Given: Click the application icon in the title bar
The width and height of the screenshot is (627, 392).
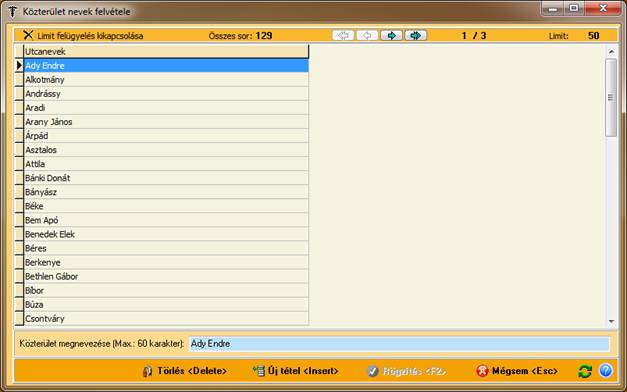Looking at the screenshot, I should (12, 12).
